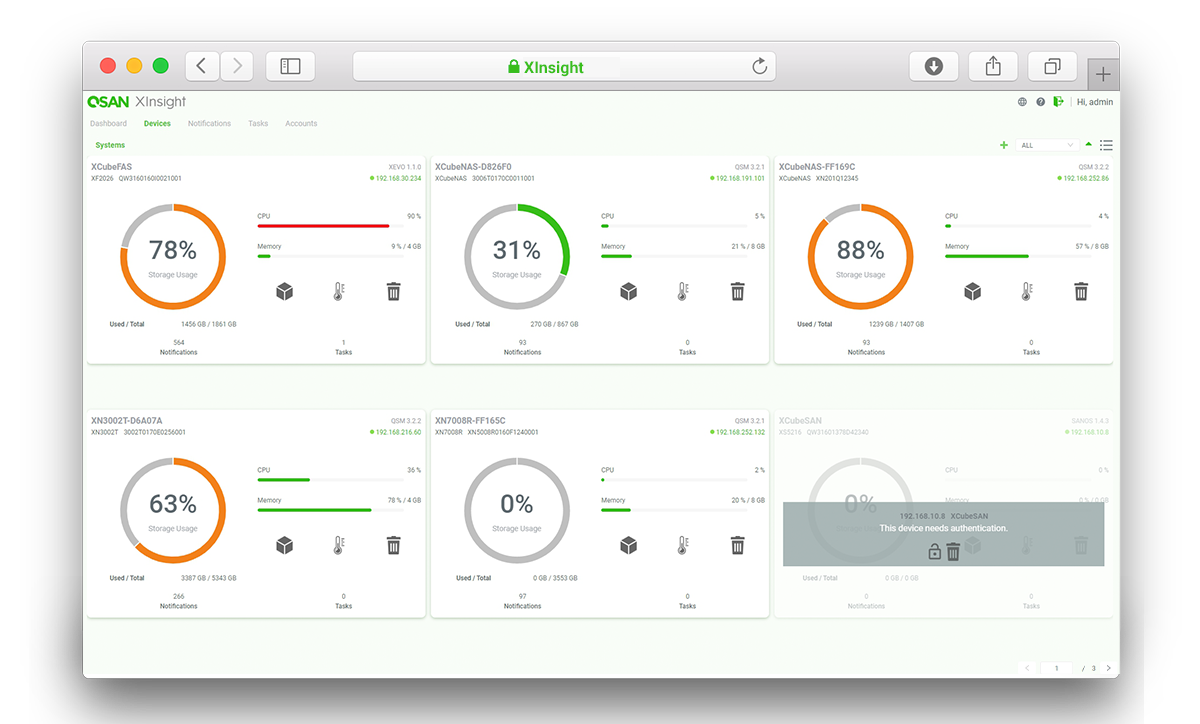Collapse Systems section with green up arrow
Viewport: 1200px width, 724px height.
[x=1089, y=144]
